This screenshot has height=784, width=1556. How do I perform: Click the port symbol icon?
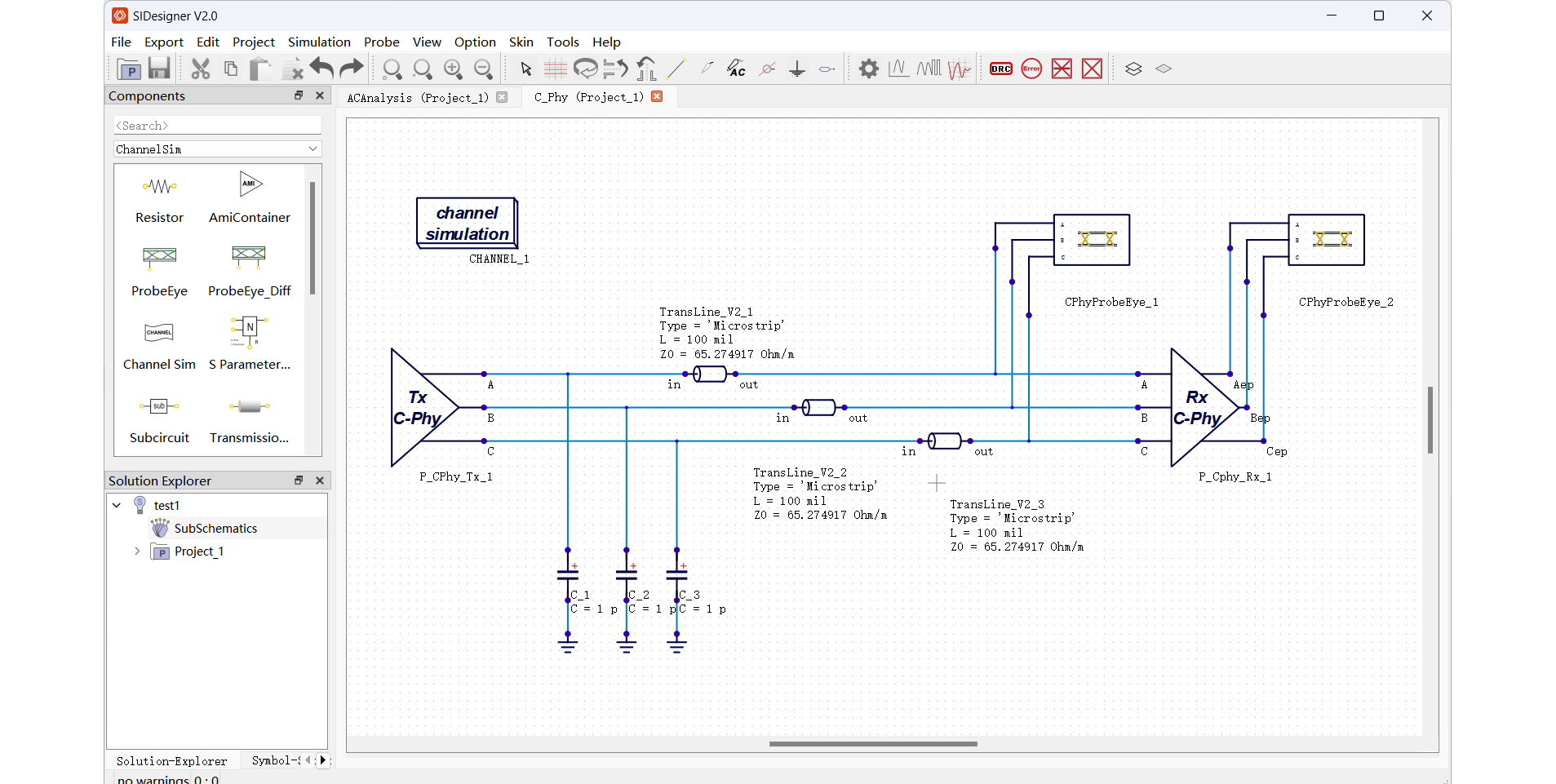[x=827, y=69]
